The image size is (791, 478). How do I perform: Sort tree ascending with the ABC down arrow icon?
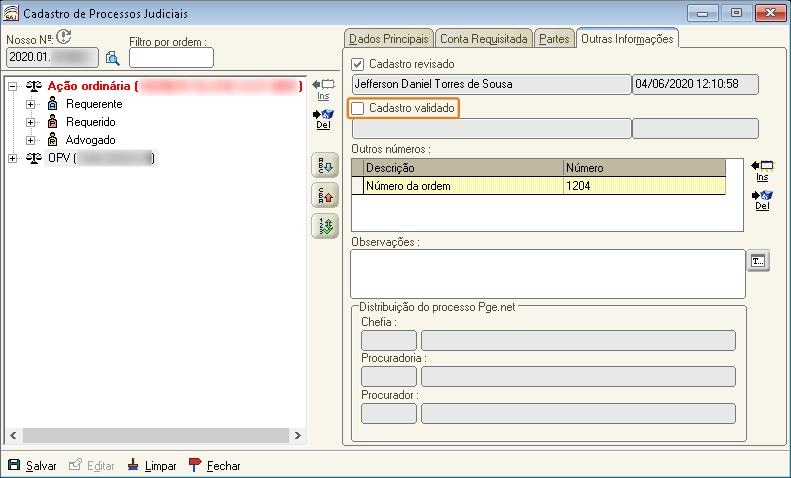click(325, 165)
